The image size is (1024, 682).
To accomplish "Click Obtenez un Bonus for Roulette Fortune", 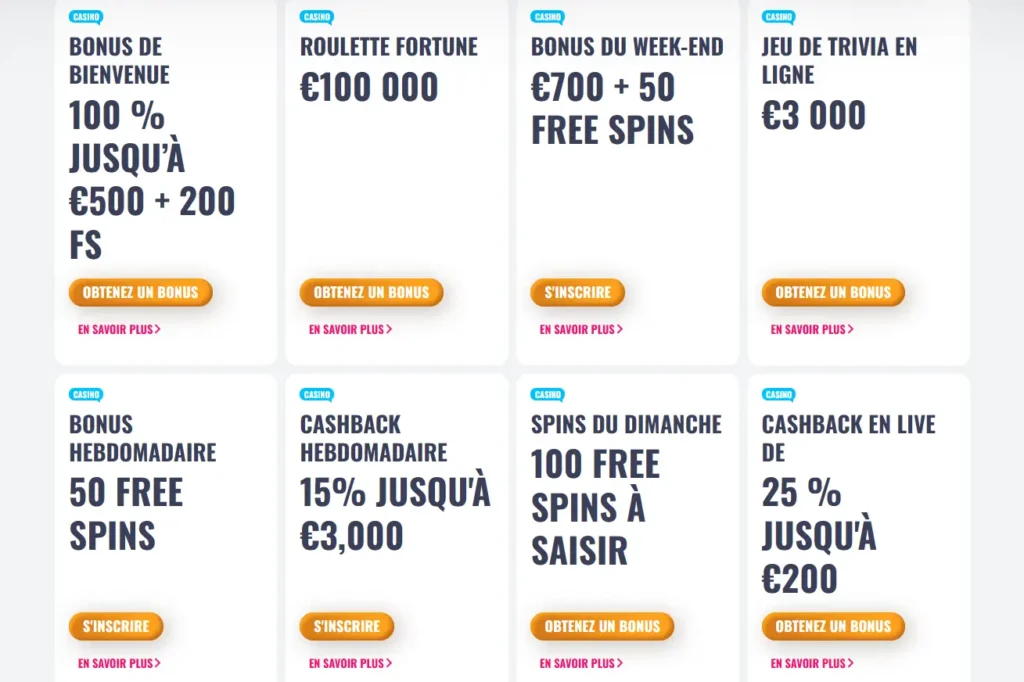I will point(372,292).
